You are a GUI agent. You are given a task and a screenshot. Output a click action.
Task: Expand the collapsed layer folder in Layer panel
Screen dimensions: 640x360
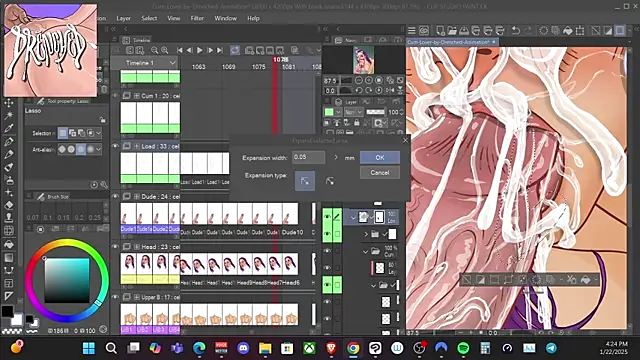point(366,234)
